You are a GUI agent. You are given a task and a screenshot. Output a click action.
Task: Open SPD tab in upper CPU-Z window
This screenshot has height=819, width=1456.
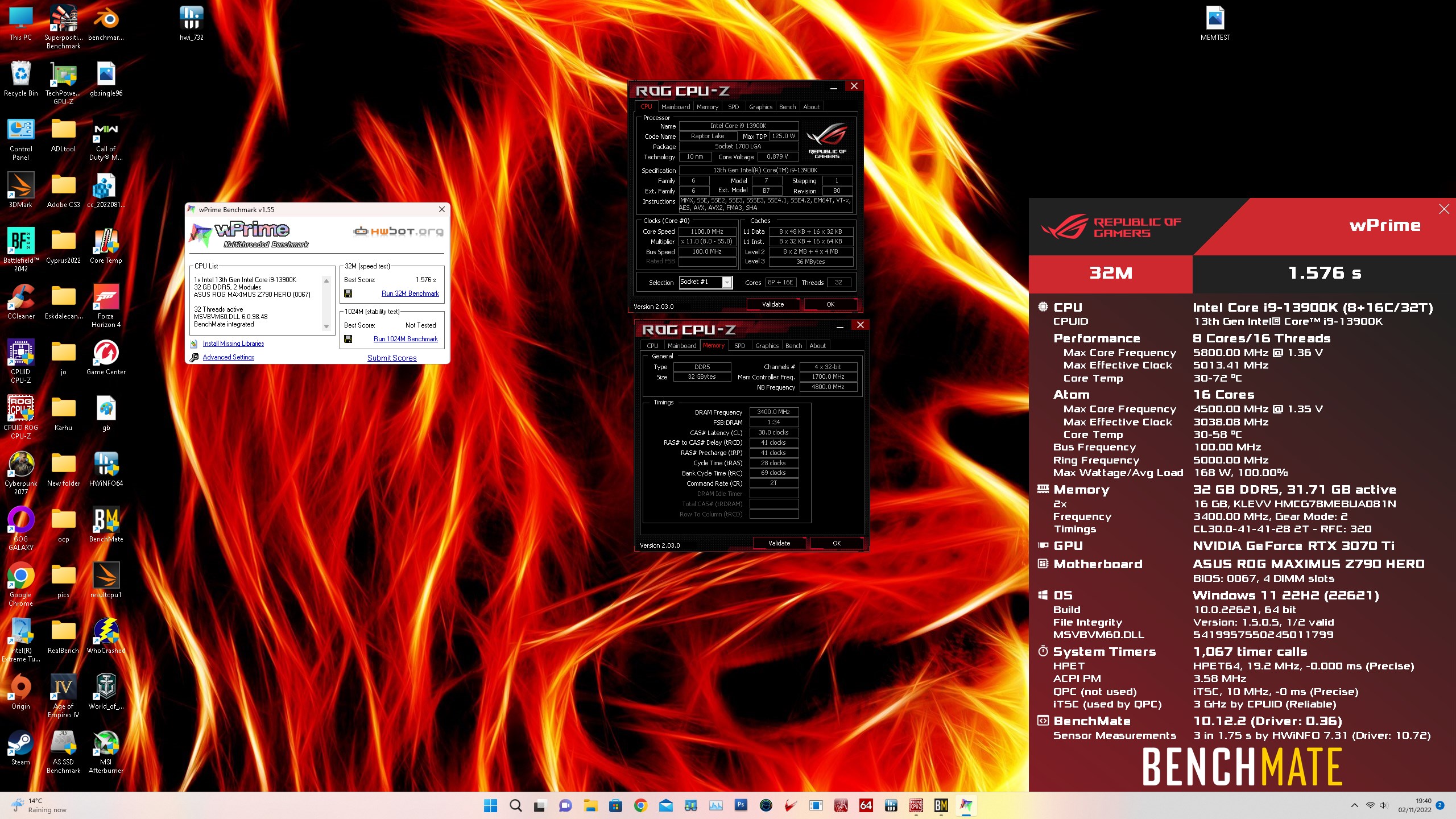click(734, 107)
